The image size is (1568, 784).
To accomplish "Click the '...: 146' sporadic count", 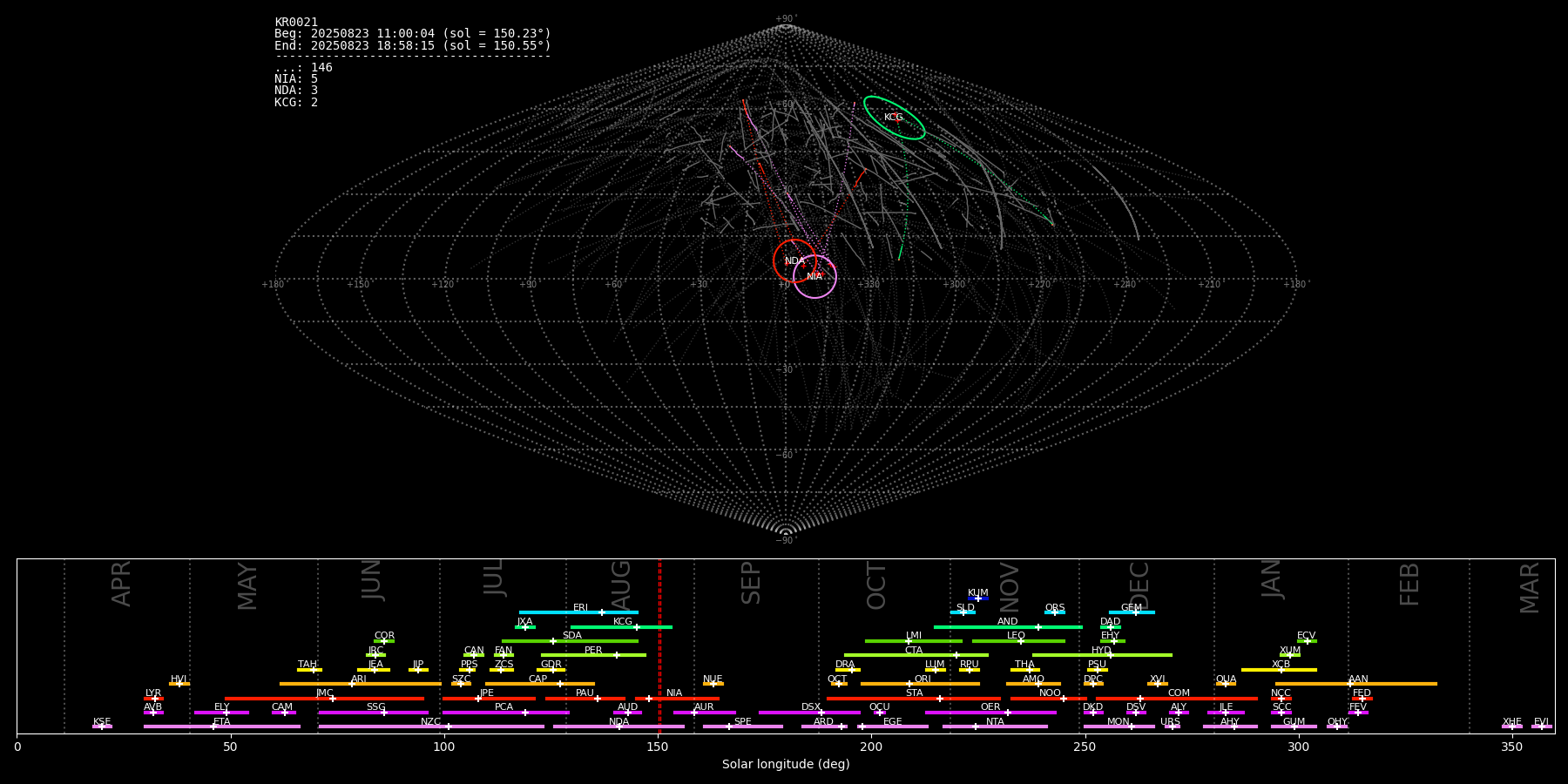I will point(303,68).
